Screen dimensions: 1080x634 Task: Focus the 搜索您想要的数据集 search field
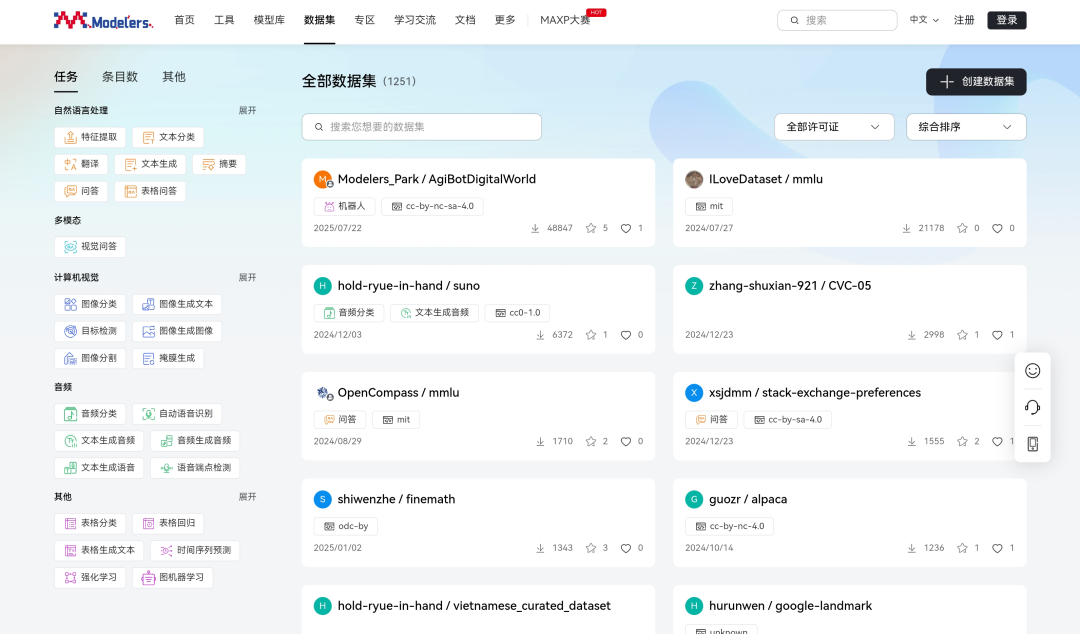pyautogui.click(x=422, y=127)
